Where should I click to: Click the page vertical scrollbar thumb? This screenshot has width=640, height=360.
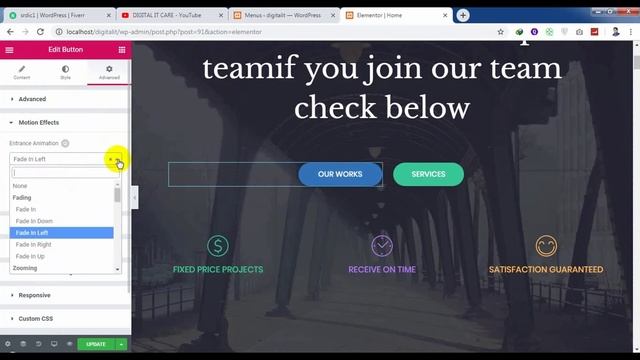coord(636,62)
